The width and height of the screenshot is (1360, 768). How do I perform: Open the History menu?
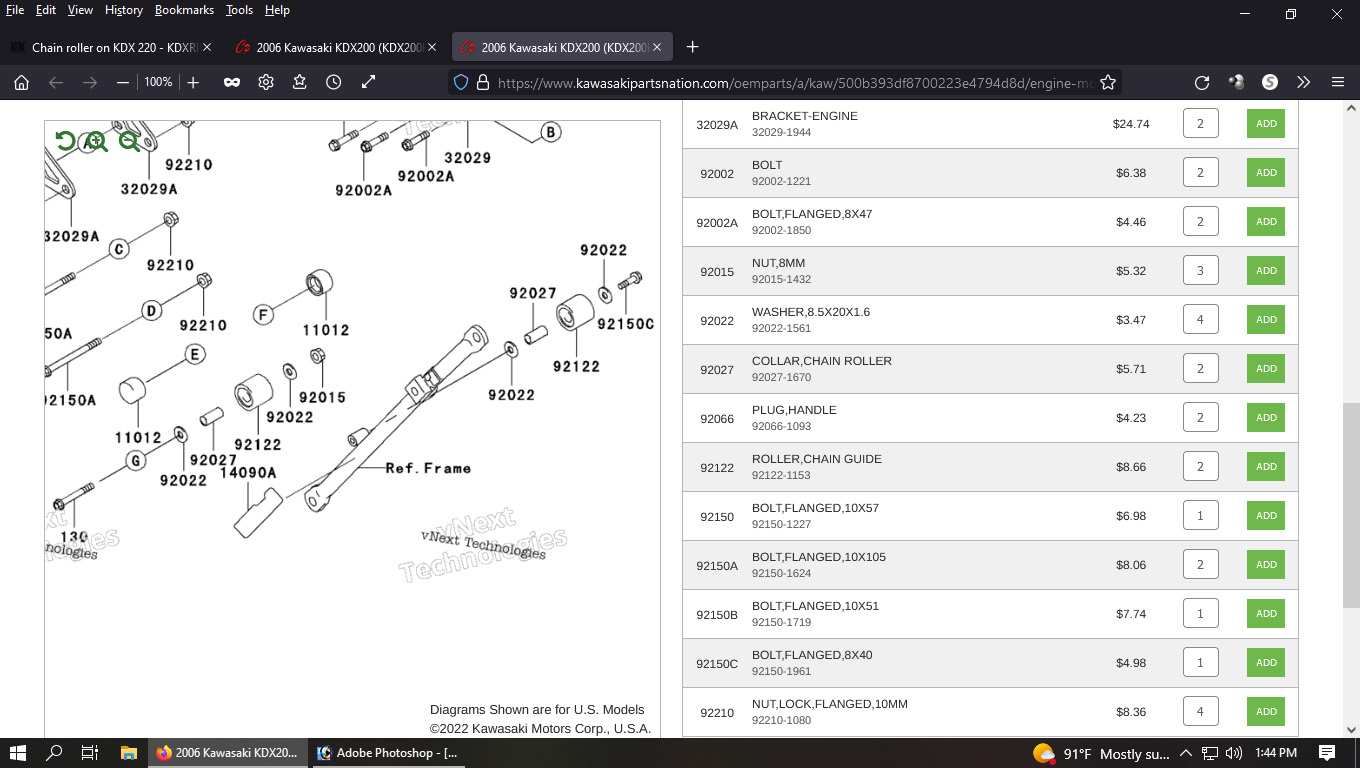click(124, 10)
